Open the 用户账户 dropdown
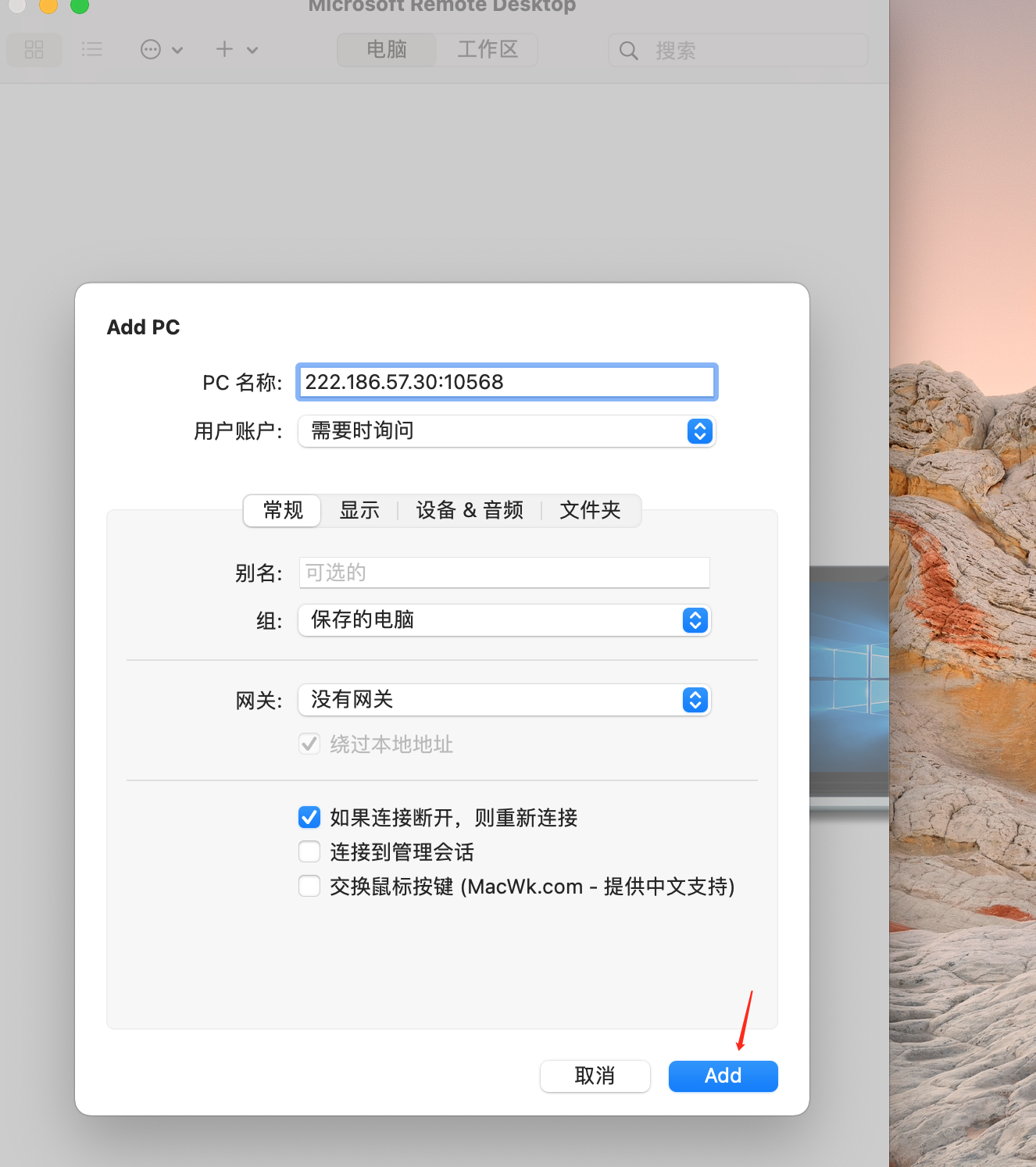Image resolution: width=1036 pixels, height=1167 pixels. pyautogui.click(x=698, y=431)
